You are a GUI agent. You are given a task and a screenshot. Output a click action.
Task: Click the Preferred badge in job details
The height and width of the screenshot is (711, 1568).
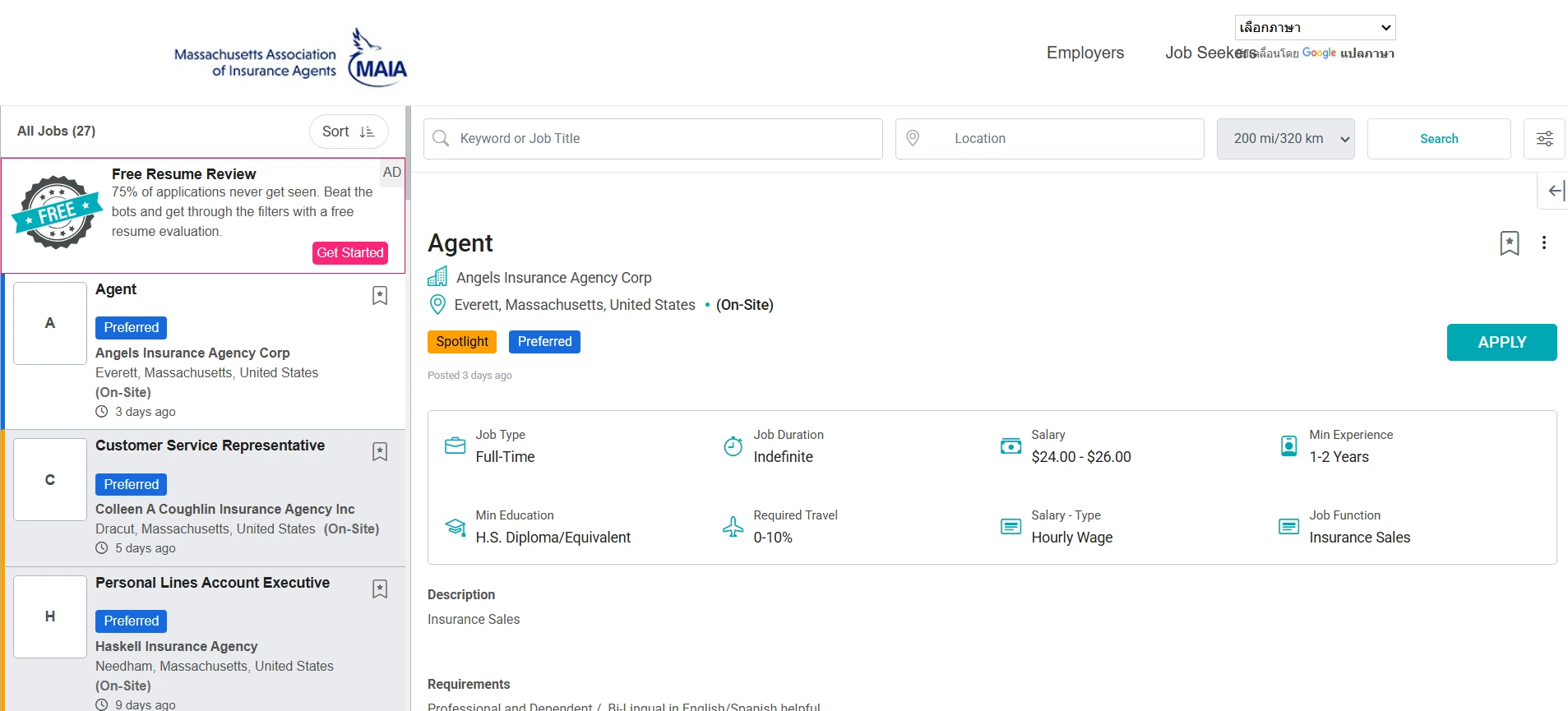coord(544,342)
